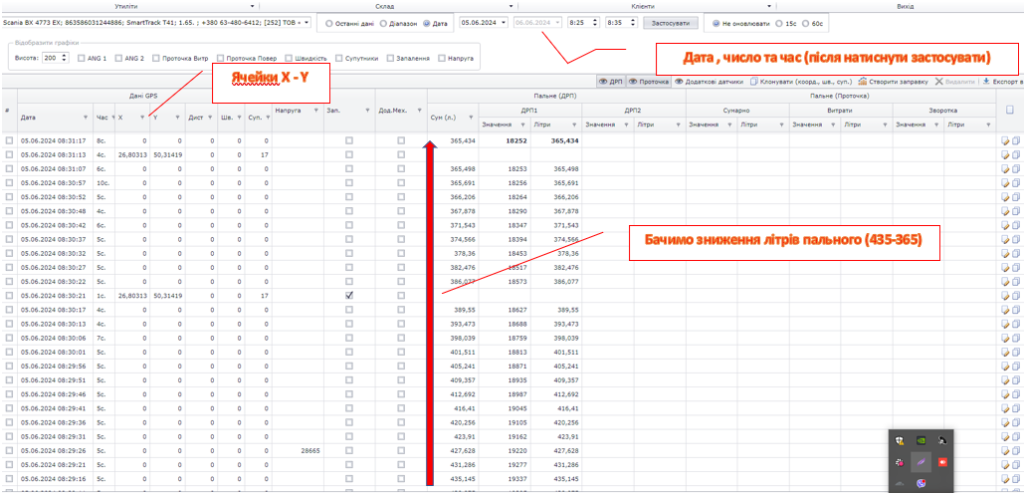This screenshot has width=1024, height=494.
Task: Toggle ДРП columns visibility eye
Action: (x=603, y=82)
